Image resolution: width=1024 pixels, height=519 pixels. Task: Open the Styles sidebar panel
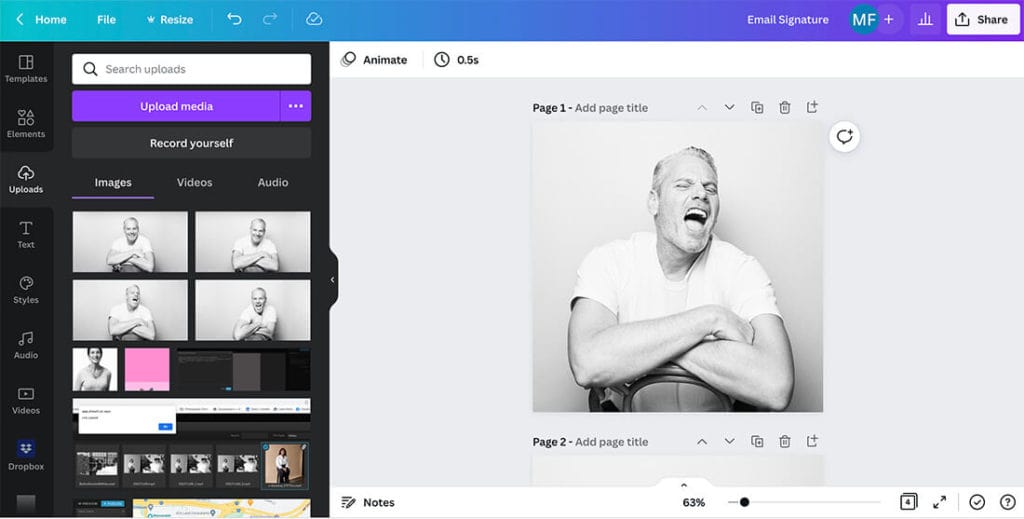26,291
